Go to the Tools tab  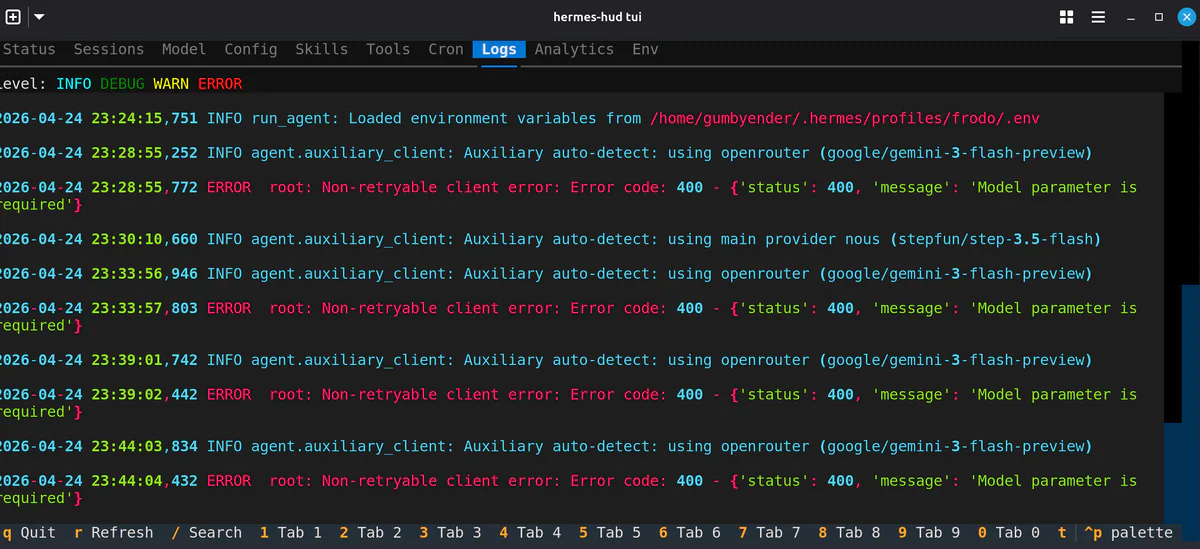(x=388, y=49)
